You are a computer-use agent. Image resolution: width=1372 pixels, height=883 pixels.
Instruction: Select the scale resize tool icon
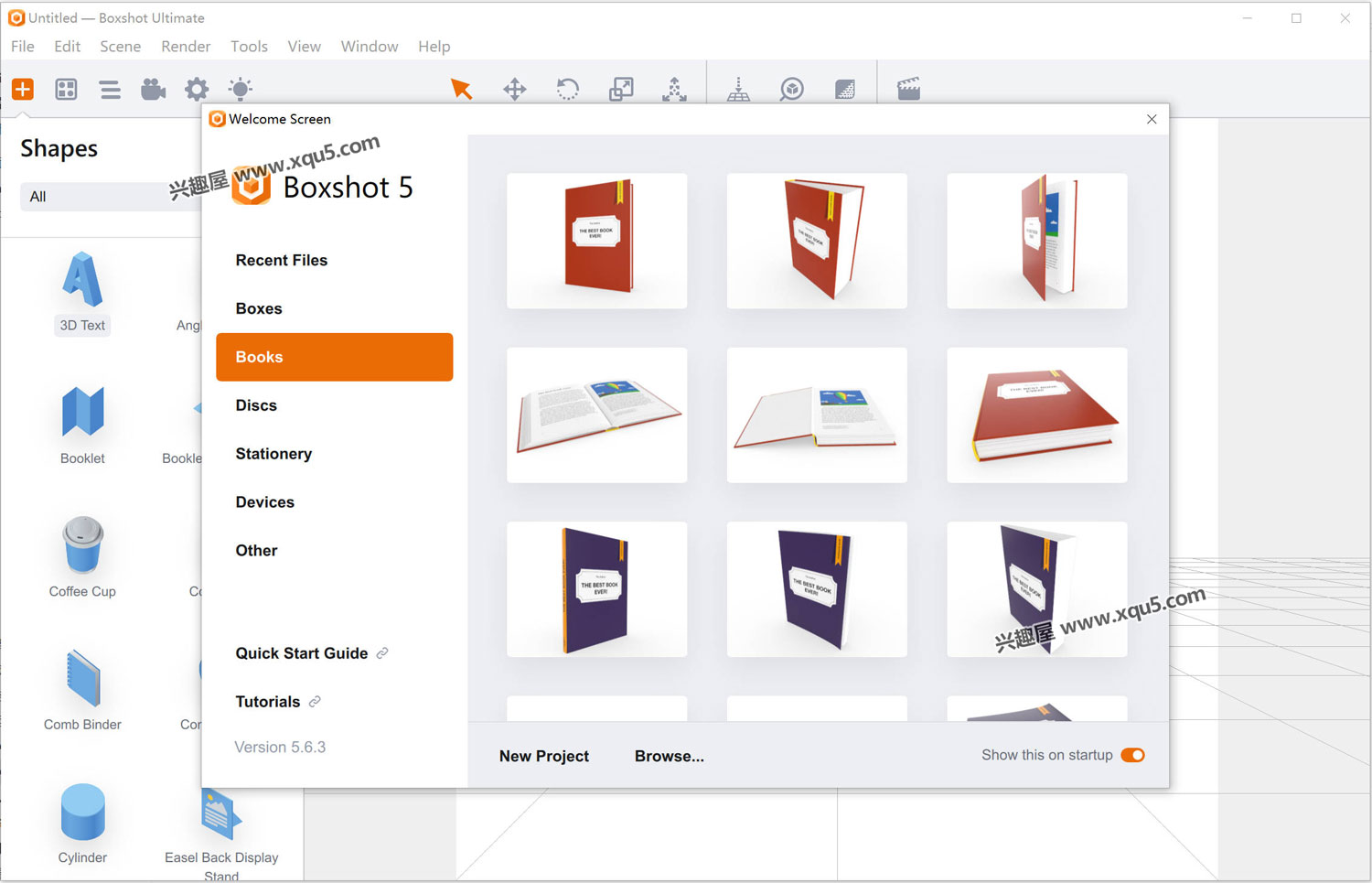621,89
